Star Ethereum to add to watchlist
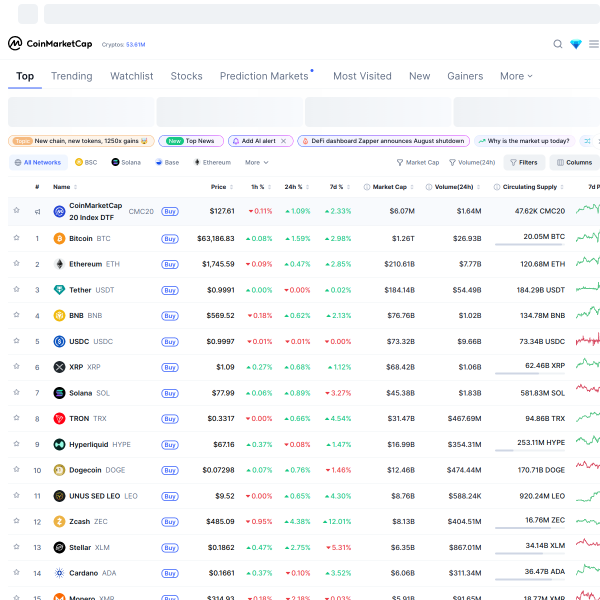Viewport: 600px width, 600px height. (x=16, y=263)
